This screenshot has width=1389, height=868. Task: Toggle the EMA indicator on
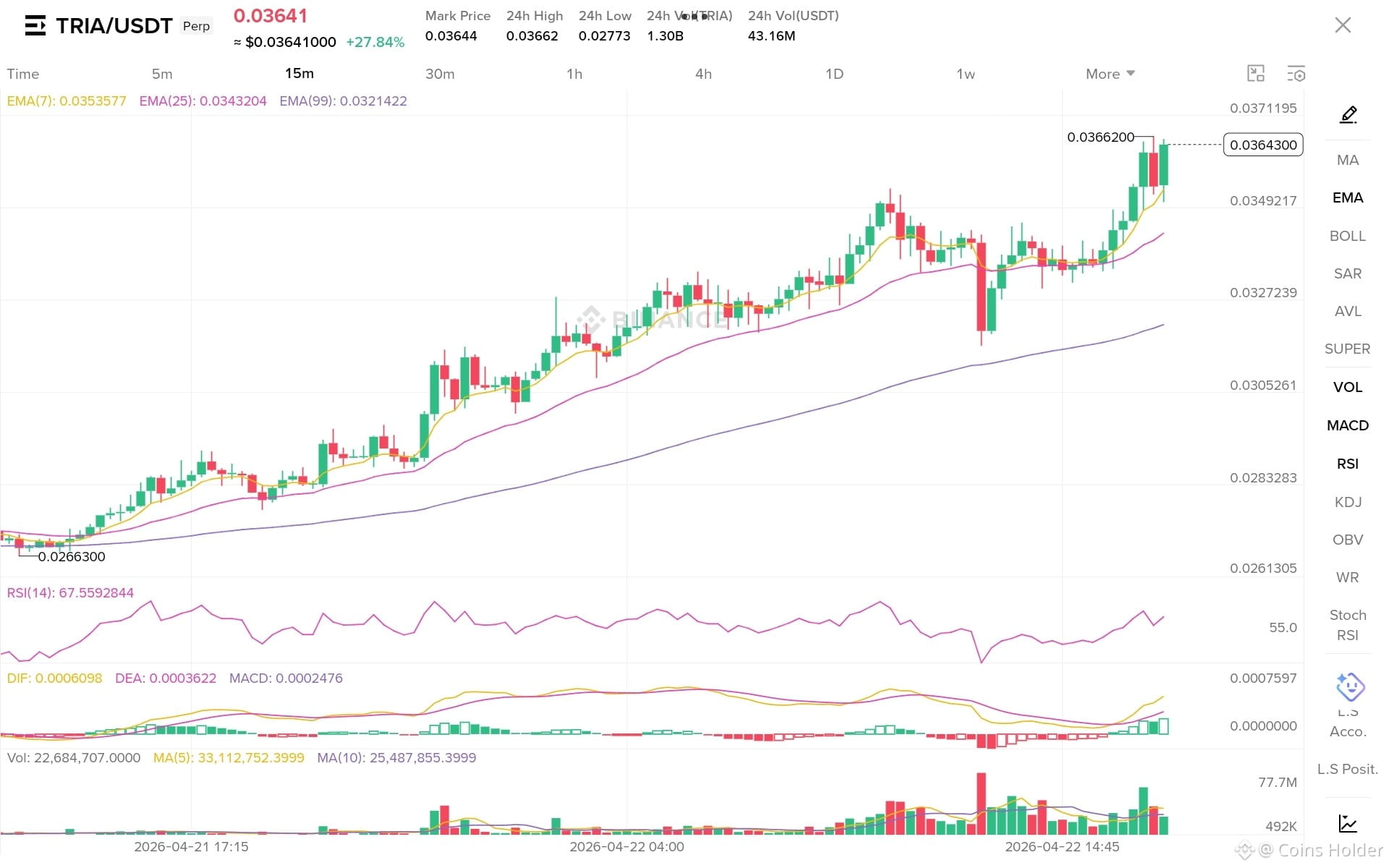(1348, 197)
